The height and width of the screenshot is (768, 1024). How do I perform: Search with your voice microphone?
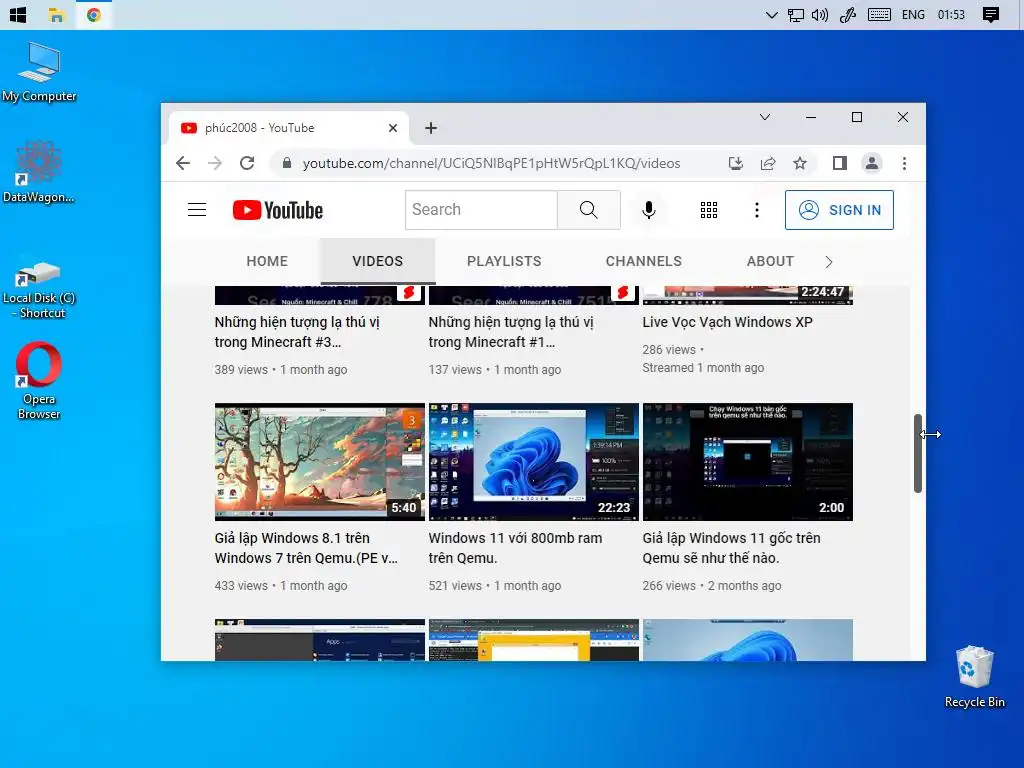click(x=648, y=210)
